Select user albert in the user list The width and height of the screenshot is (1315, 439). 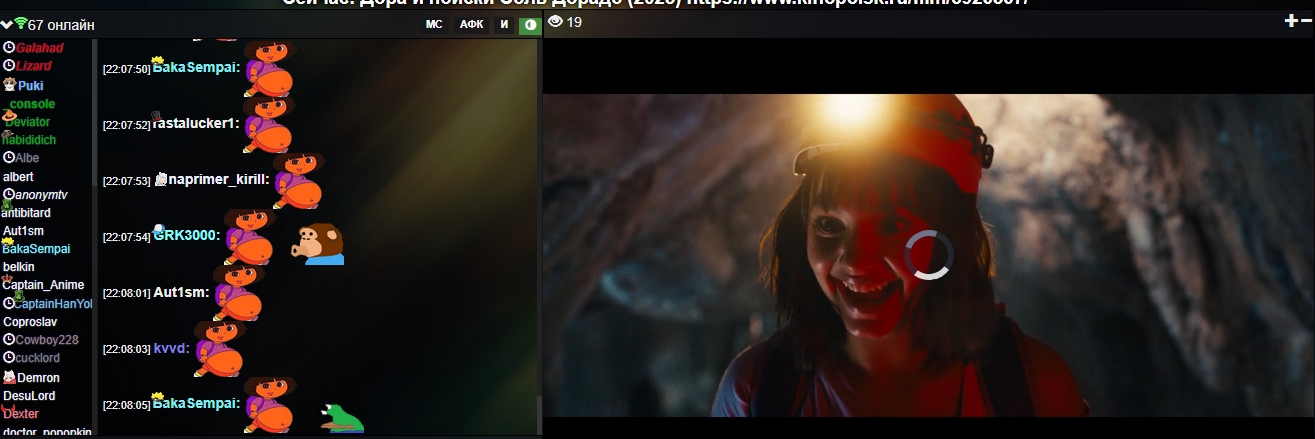pyautogui.click(x=18, y=177)
